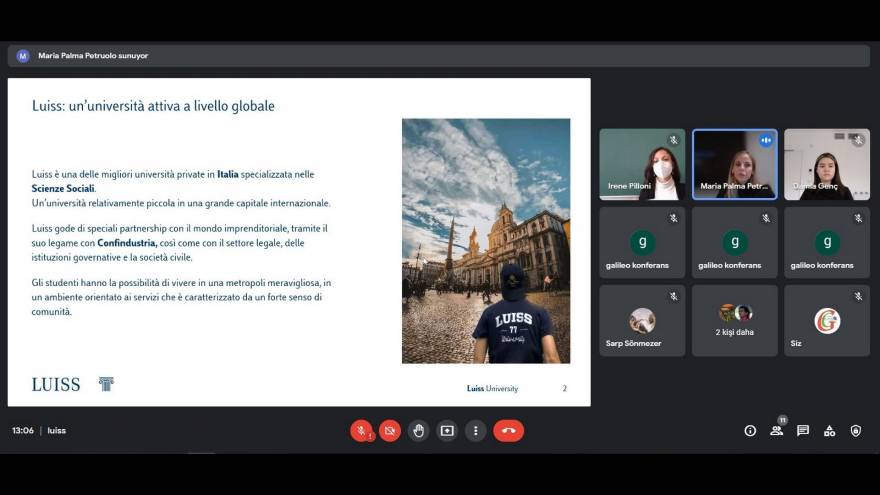The width and height of the screenshot is (880, 495).
Task: Select Damla Genç's video tile
Action: (x=827, y=164)
